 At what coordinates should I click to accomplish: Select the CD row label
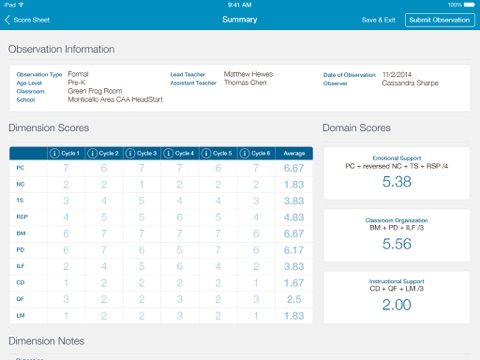[x=20, y=282]
